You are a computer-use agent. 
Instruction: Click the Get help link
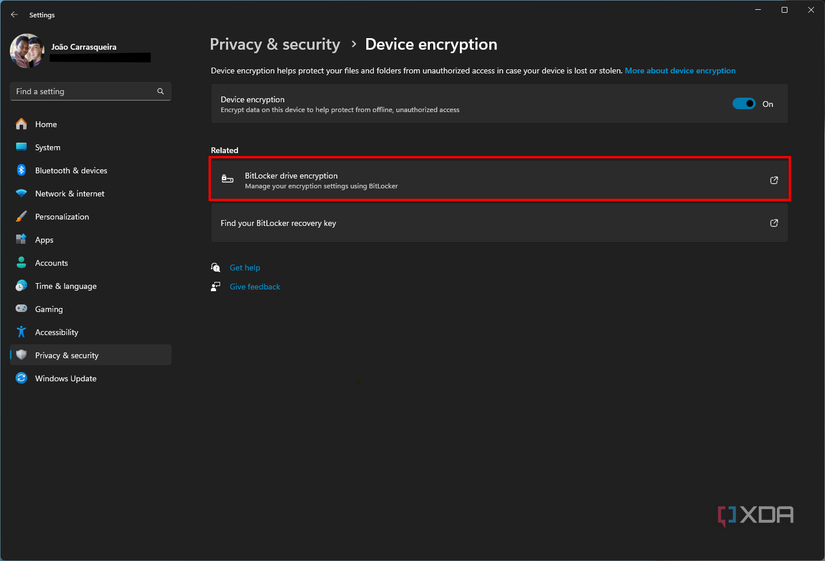[245, 268]
